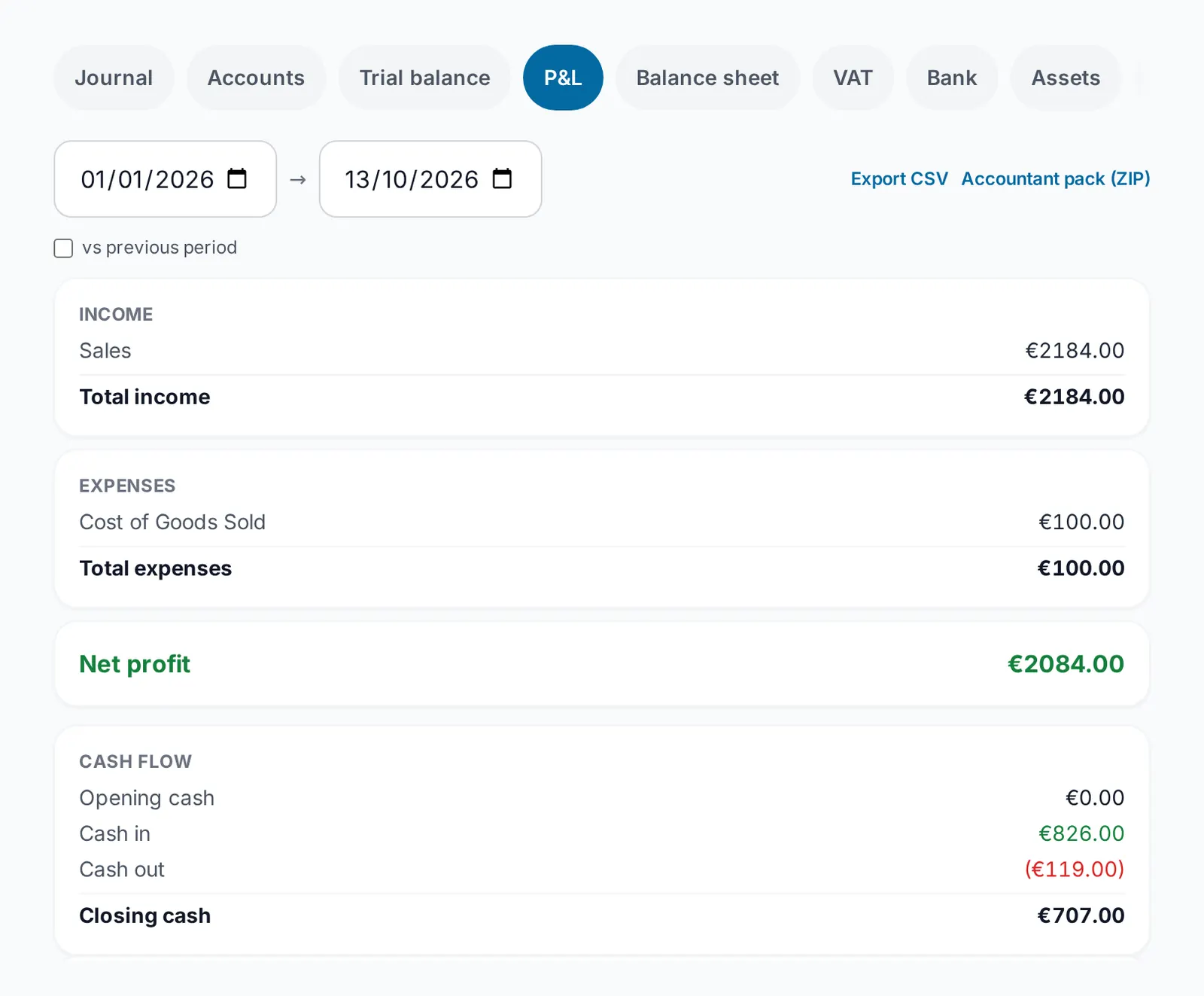Click the end date field 13/10/2026
The width and height of the screenshot is (1204, 996).
[x=430, y=179]
